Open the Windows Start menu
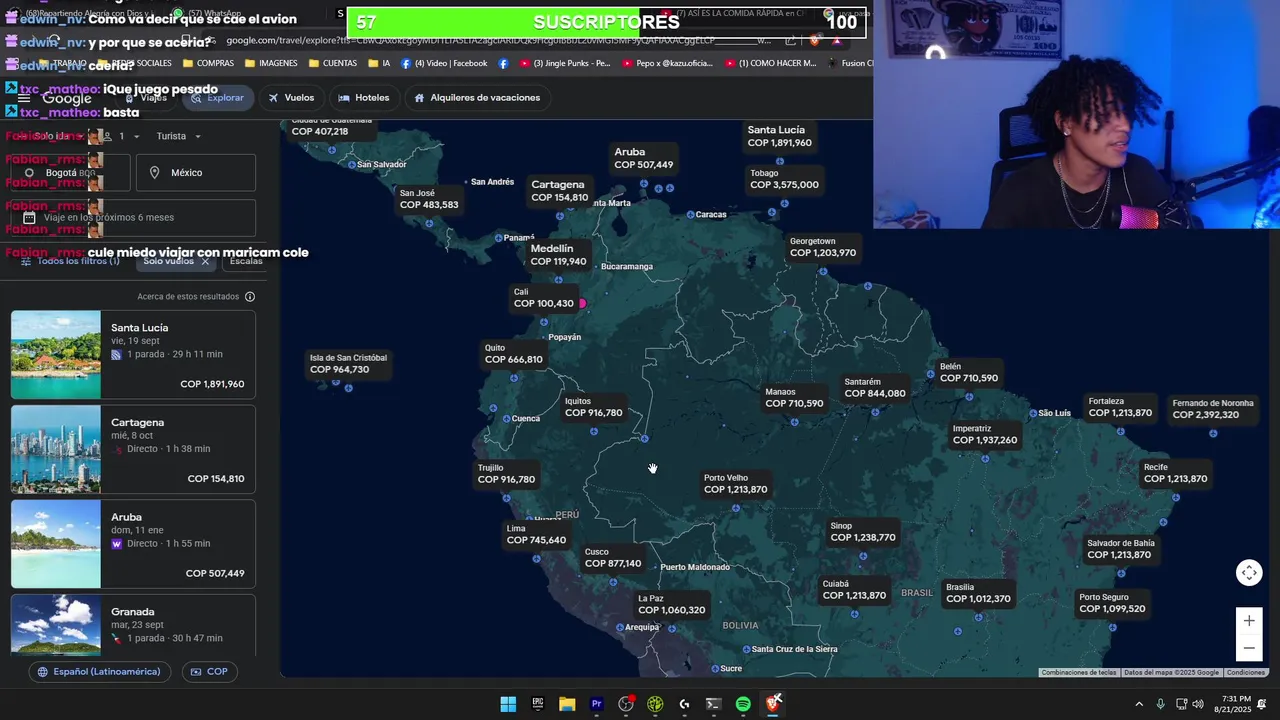Viewport: 1280px width, 720px height. pos(508,704)
